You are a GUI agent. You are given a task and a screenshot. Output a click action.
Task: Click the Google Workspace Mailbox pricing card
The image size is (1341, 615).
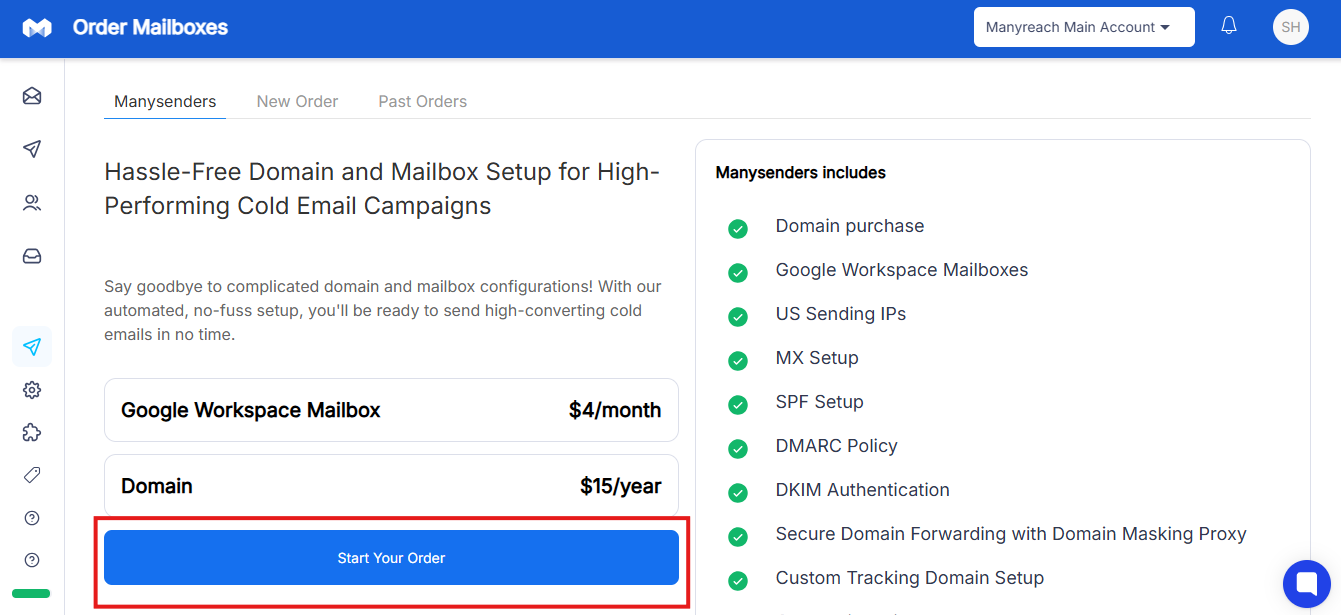coord(391,410)
